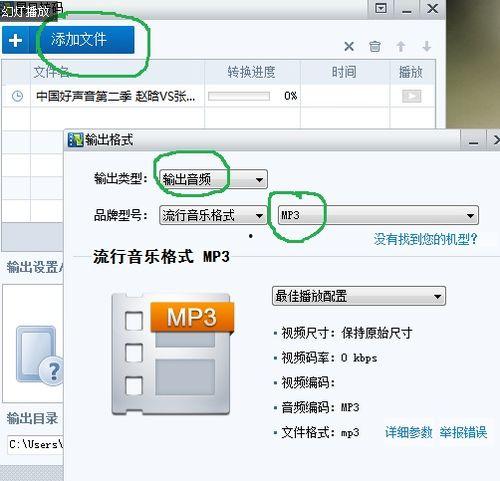This screenshot has width=500, height=481.
Task: Open the 输出类型 dropdown showing 输出音频
Action: [x=213, y=179]
